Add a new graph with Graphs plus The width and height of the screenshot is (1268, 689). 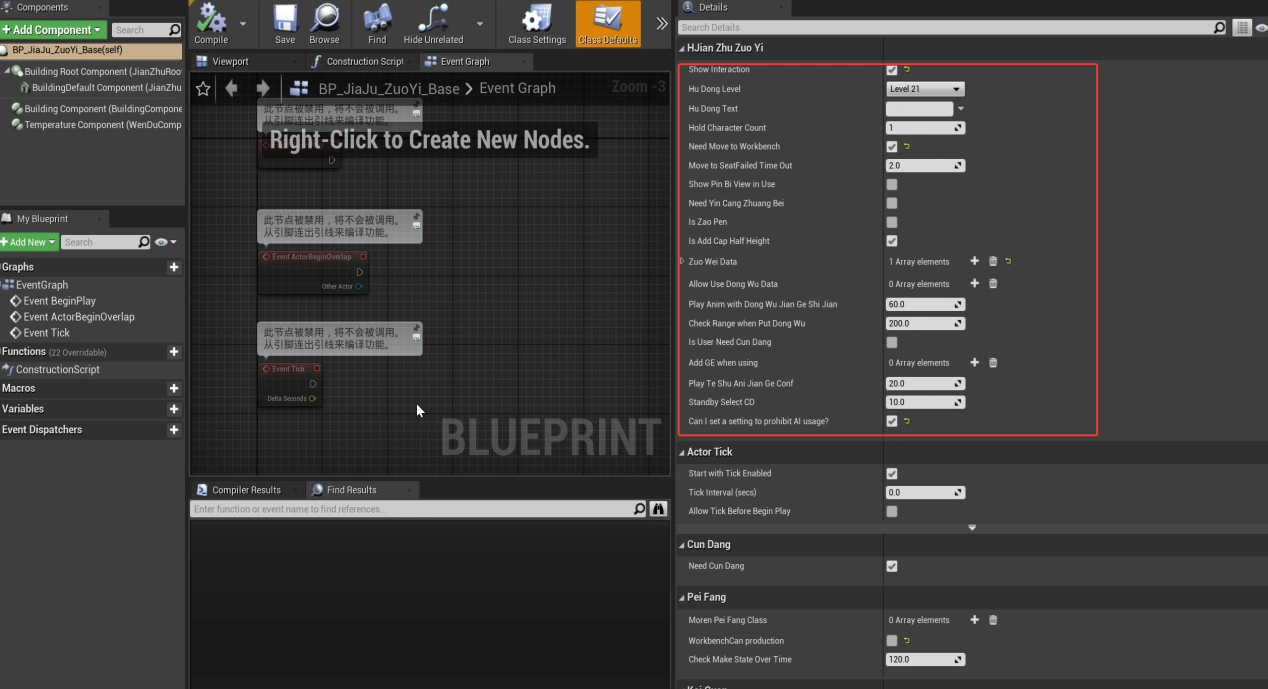pyautogui.click(x=174, y=267)
